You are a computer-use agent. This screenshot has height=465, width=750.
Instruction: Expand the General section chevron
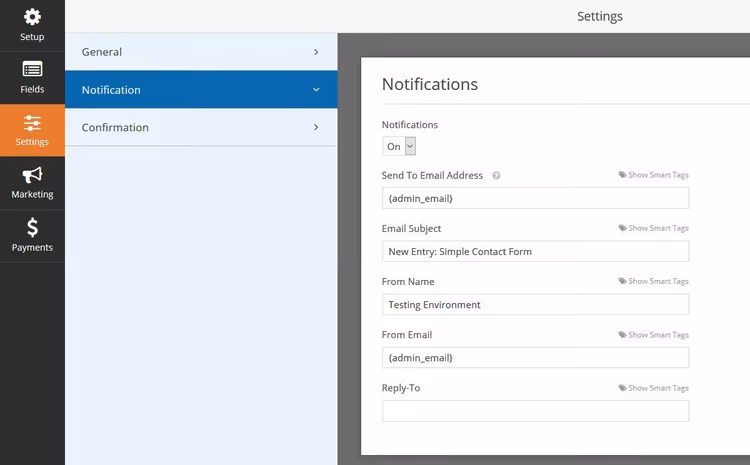[x=316, y=52]
